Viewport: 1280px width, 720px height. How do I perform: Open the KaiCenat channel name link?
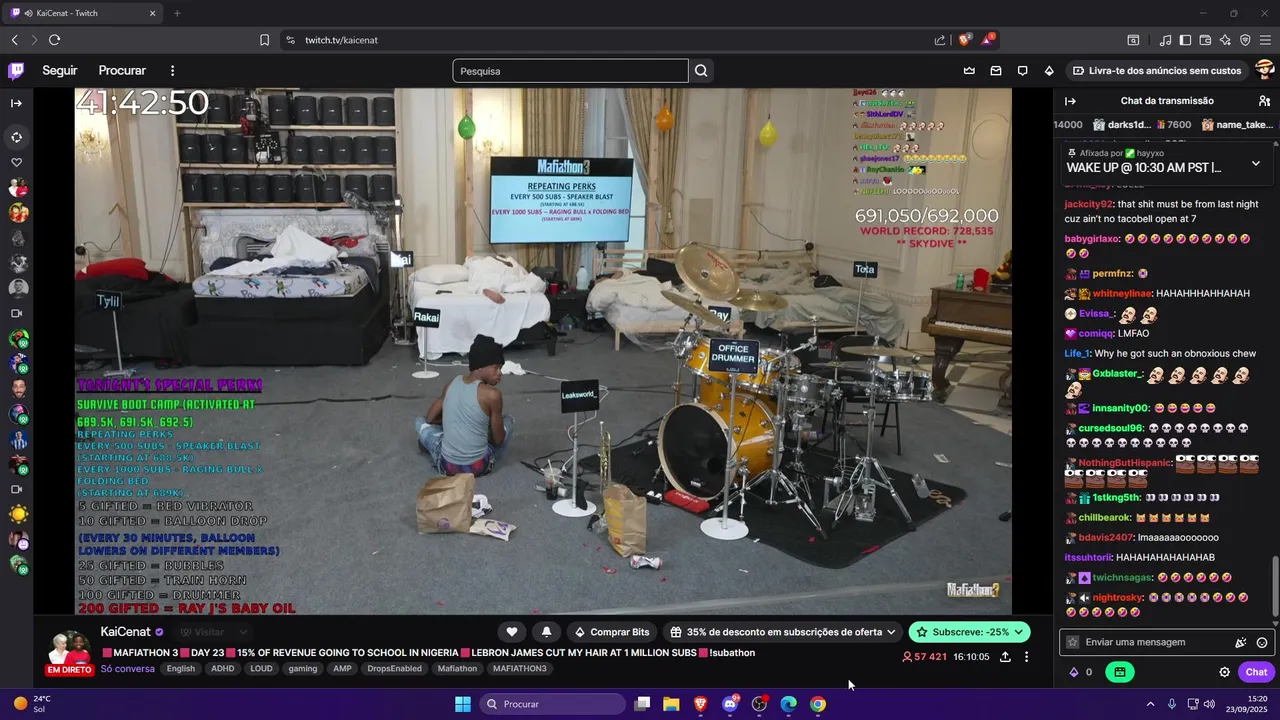[x=126, y=632]
